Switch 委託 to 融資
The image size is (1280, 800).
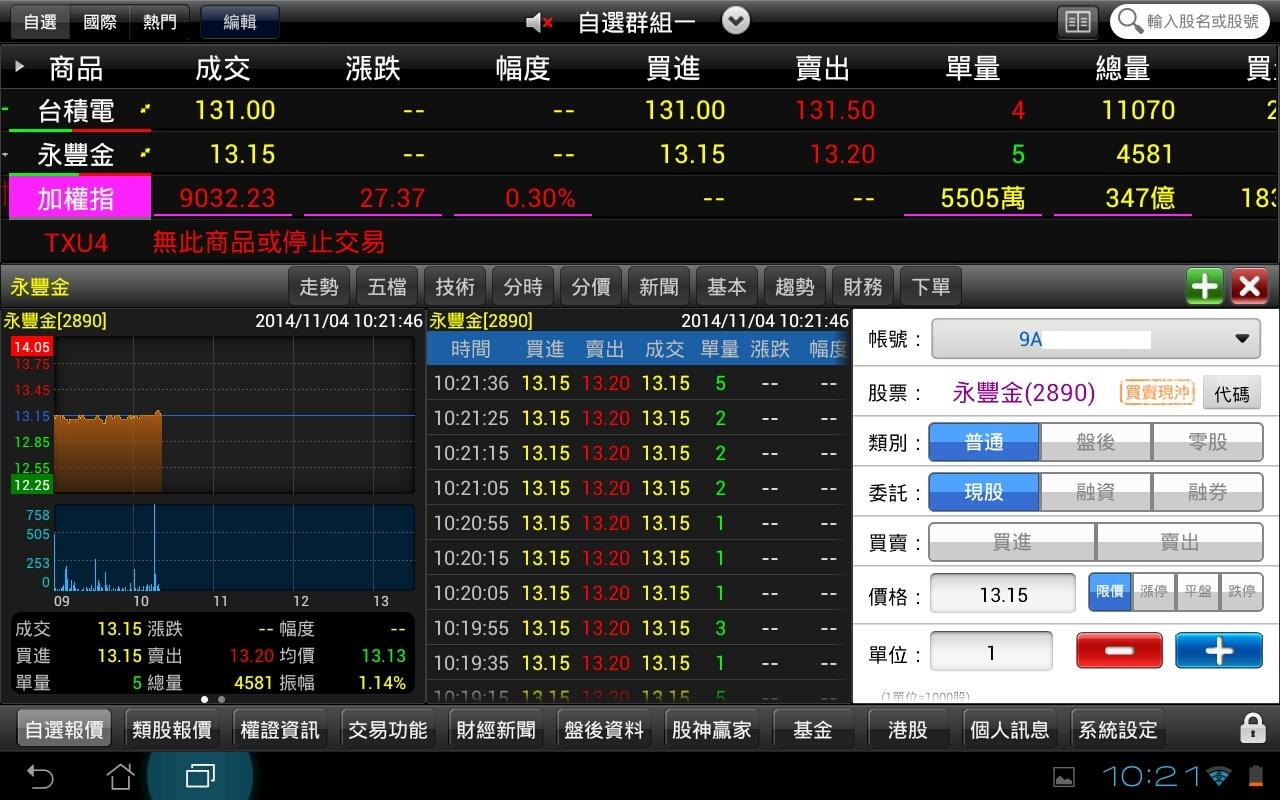pos(1096,492)
